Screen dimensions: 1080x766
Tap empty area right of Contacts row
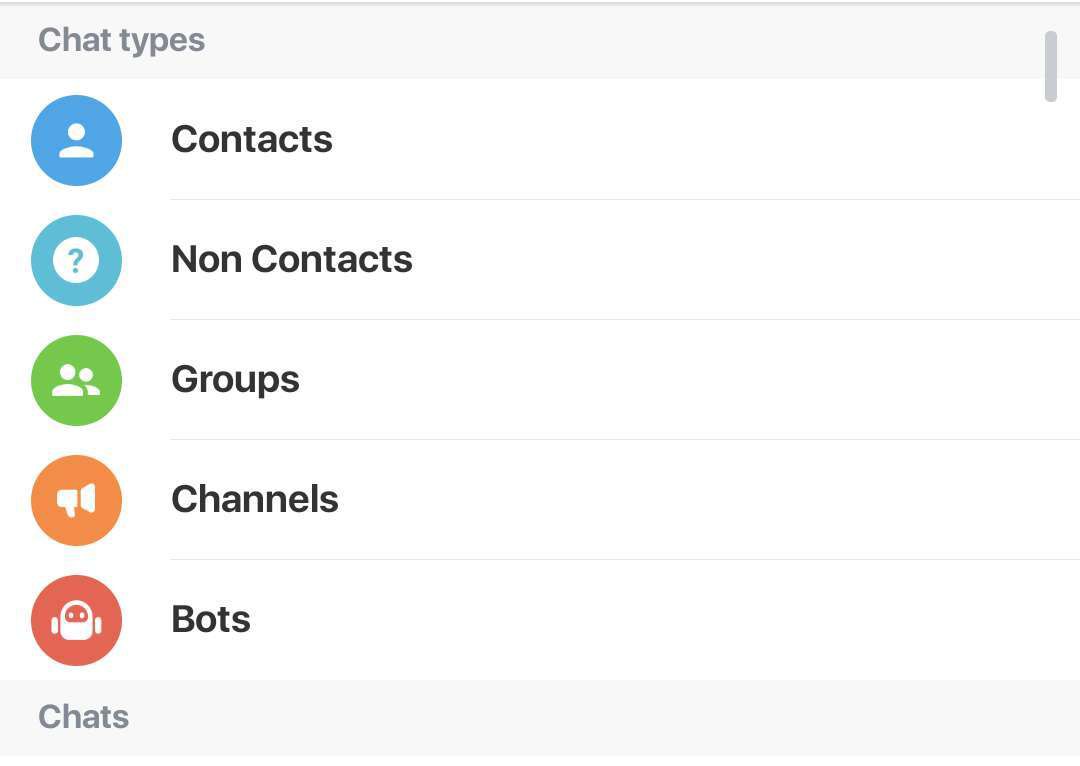[689, 141]
